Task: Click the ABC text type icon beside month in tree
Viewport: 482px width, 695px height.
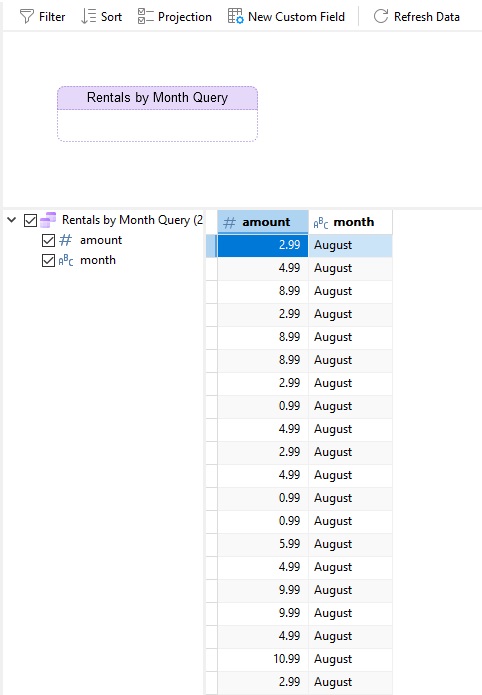Action: point(66,260)
